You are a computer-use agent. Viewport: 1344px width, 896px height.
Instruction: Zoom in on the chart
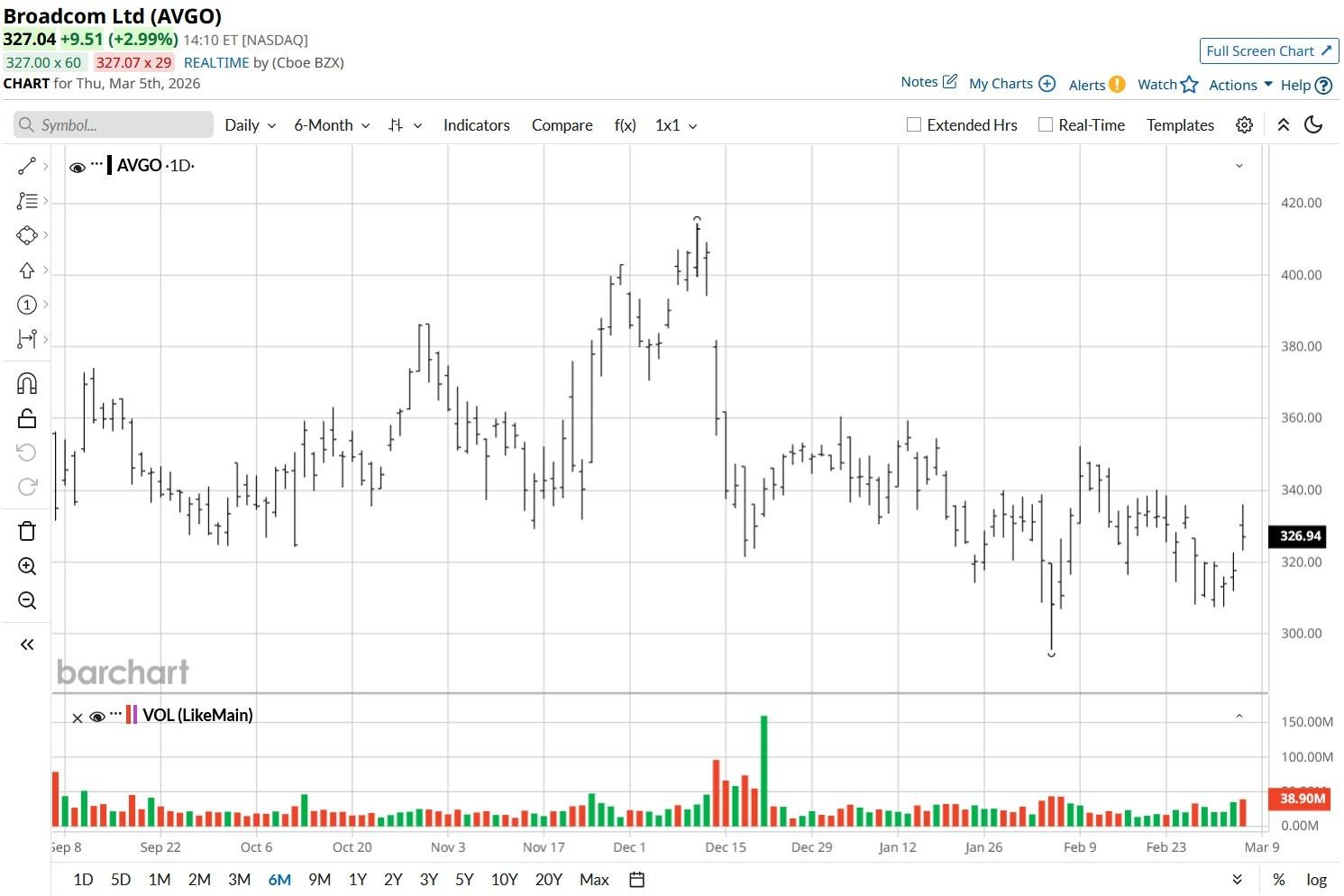[x=27, y=566]
